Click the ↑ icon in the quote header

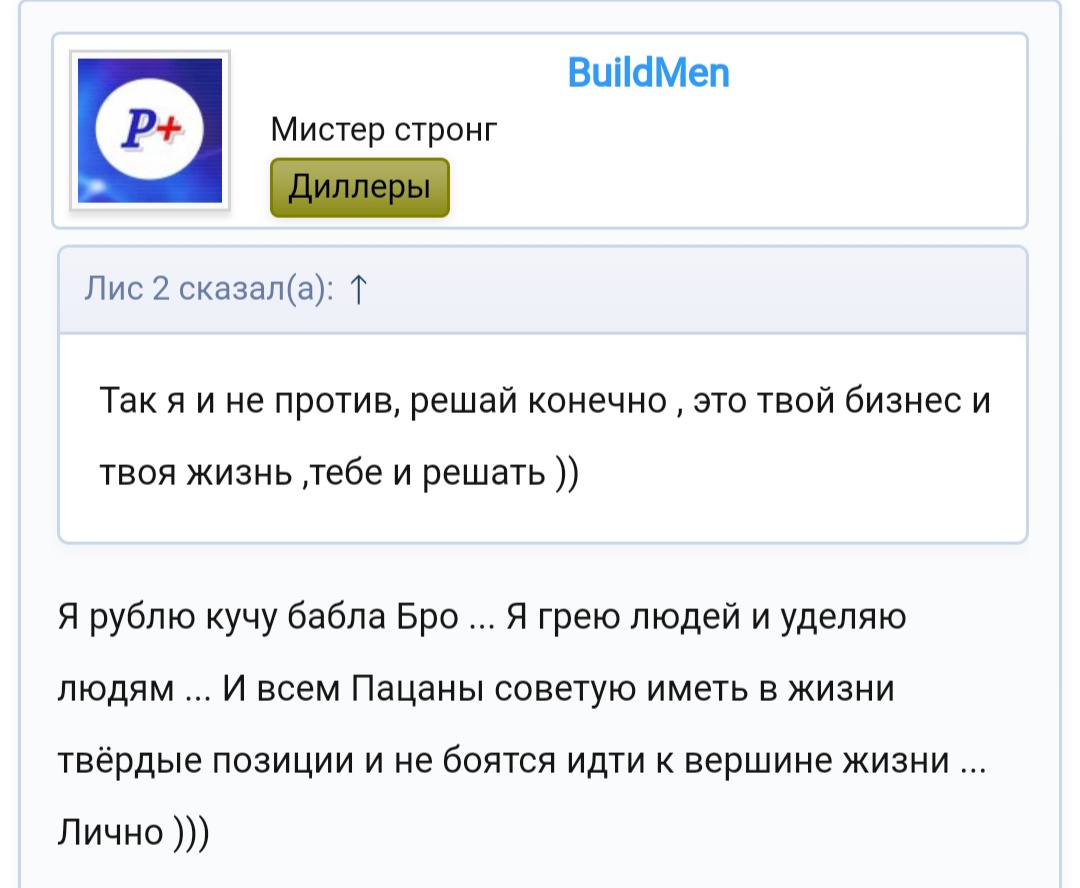coord(358,291)
